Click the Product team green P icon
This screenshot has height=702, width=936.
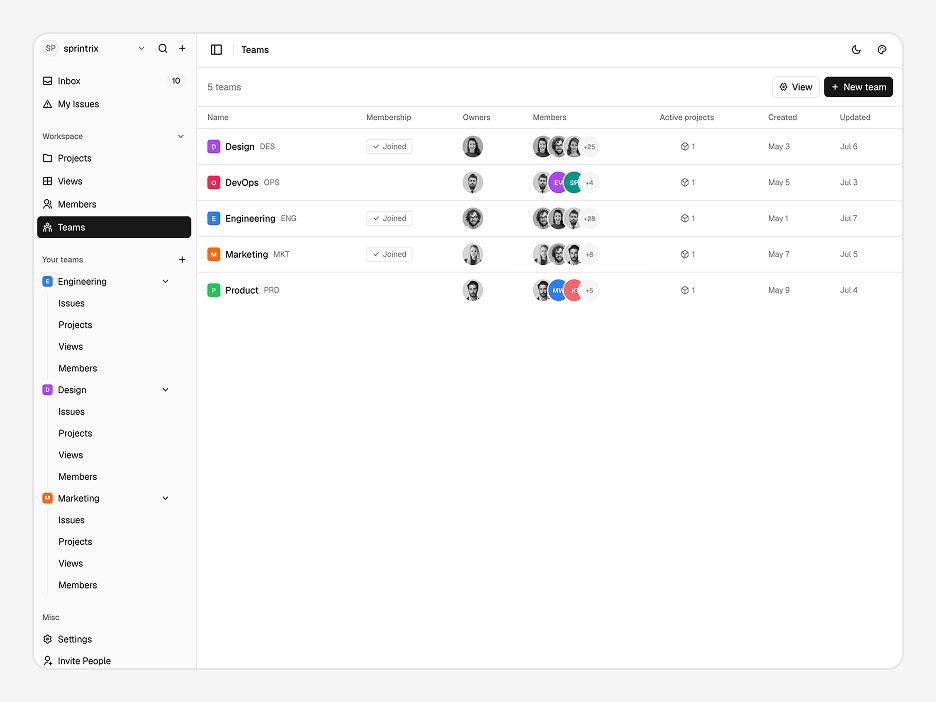[214, 290]
